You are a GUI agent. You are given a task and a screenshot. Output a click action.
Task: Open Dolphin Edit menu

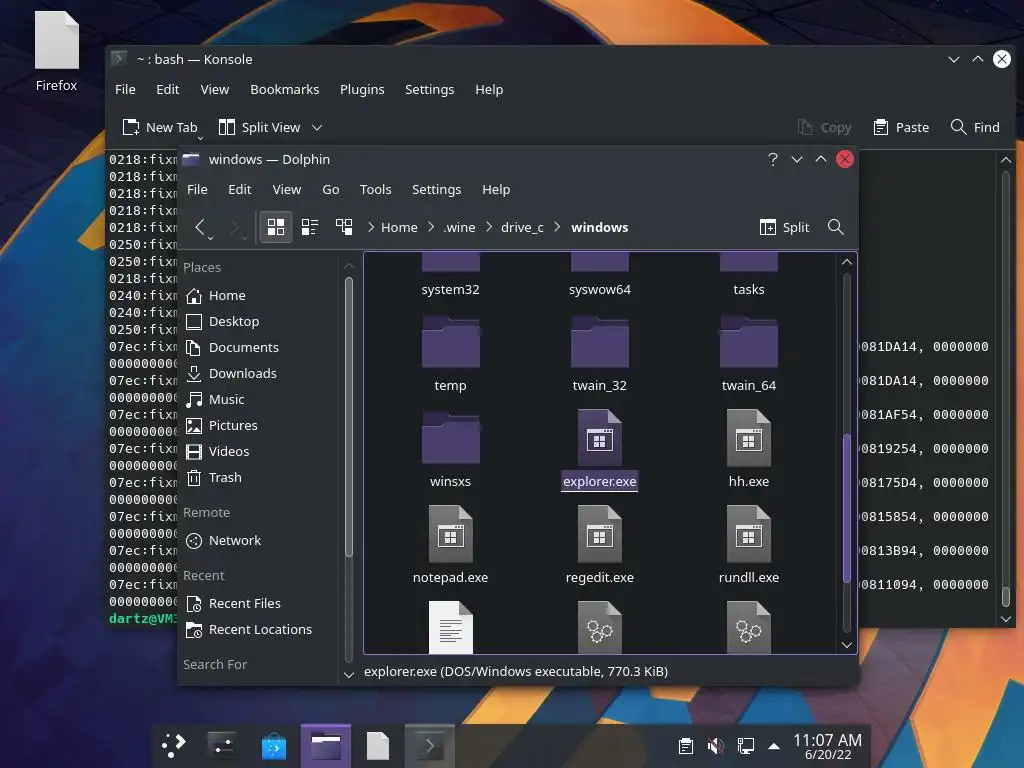pyautogui.click(x=240, y=189)
